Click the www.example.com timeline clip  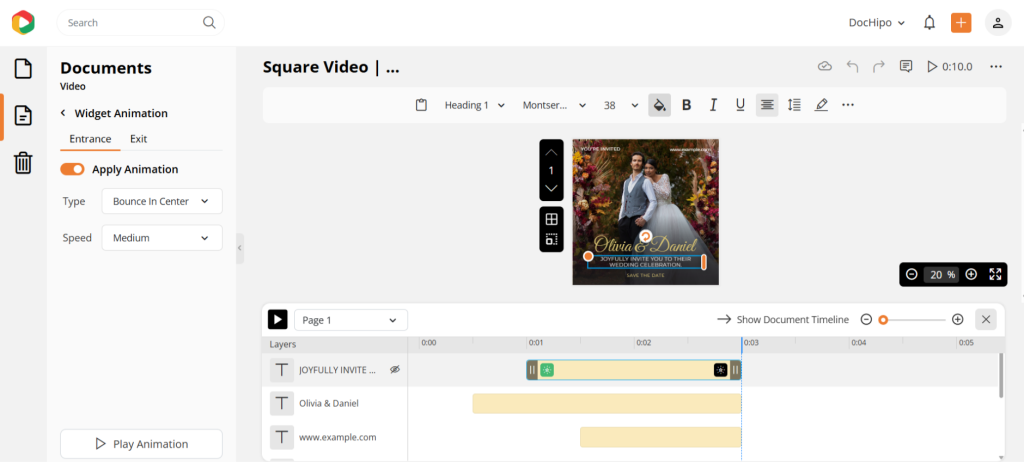[x=660, y=438]
